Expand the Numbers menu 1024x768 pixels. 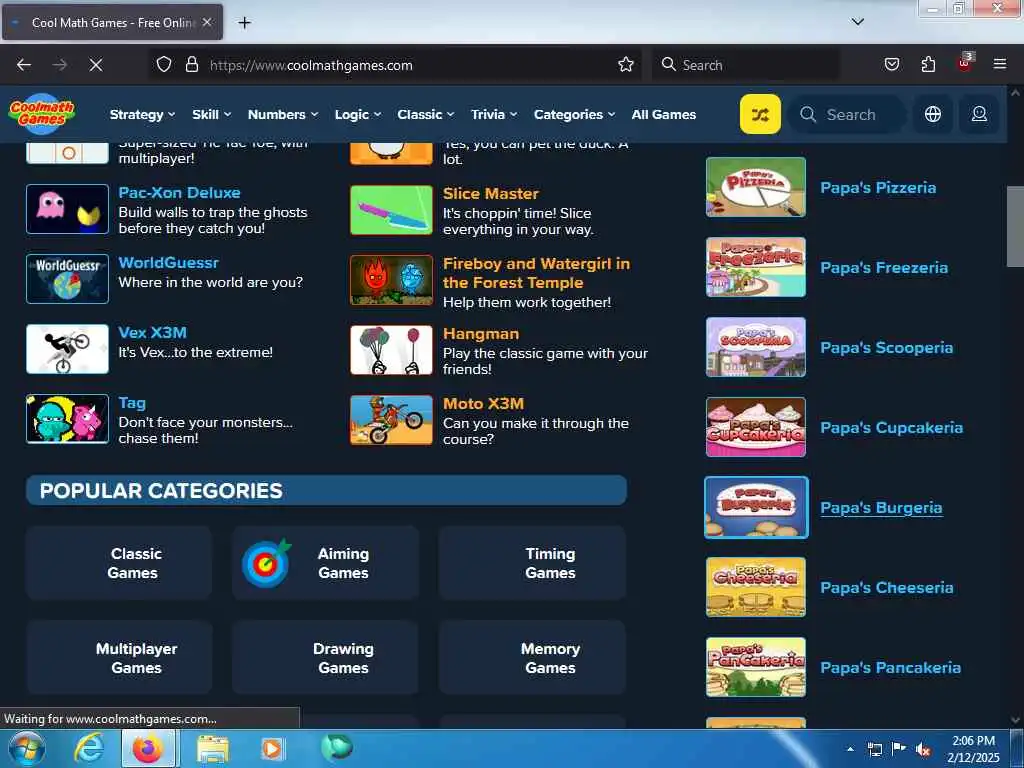click(283, 114)
